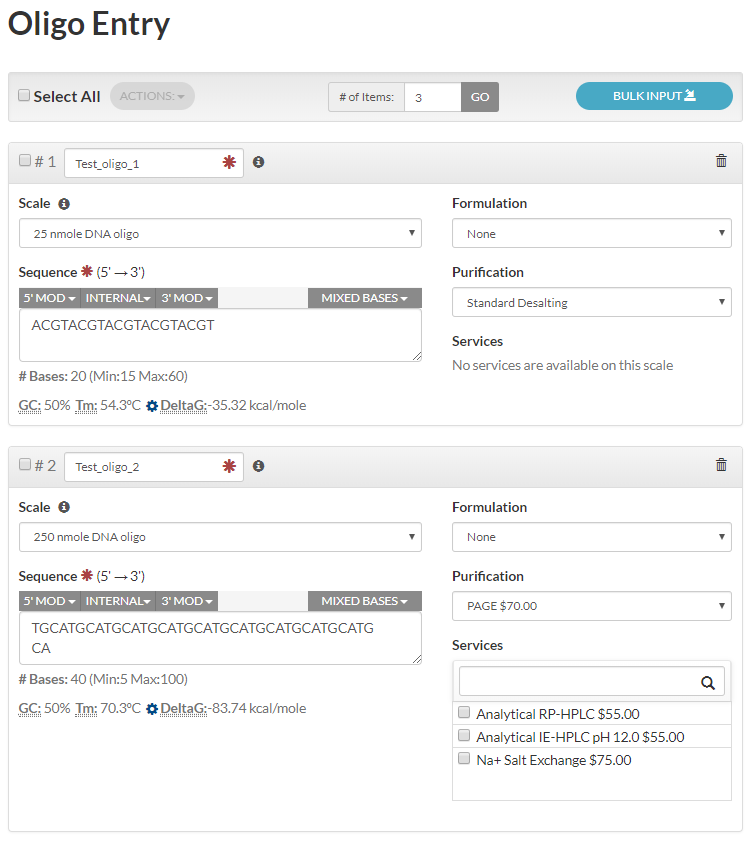The height and width of the screenshot is (841, 754).
Task: Click Scale info icon in oligo #2
Action: tap(64, 507)
